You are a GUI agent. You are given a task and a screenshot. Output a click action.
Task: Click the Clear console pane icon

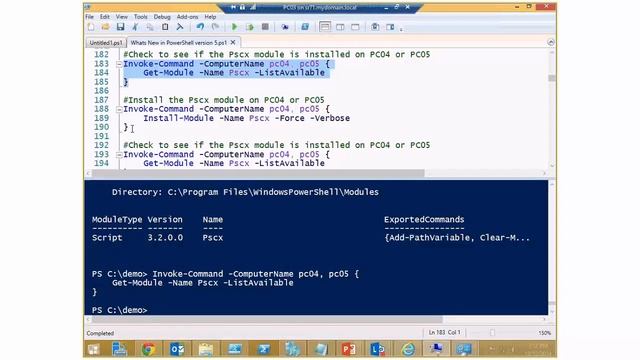point(180,27)
